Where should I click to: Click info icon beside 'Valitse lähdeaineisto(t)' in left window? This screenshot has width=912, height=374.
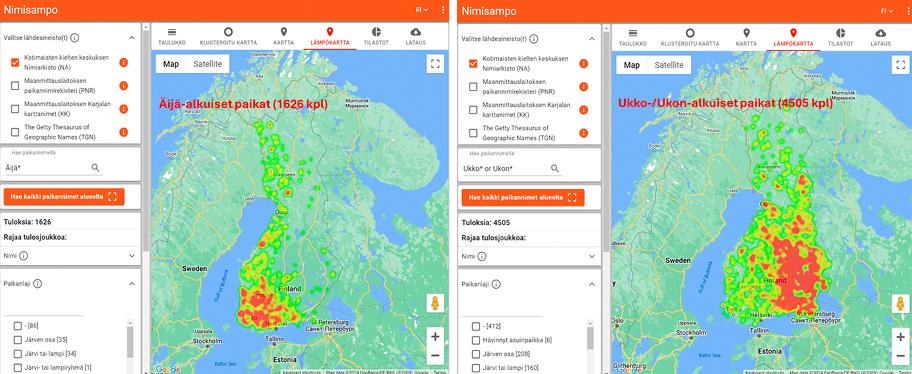pyautogui.click(x=75, y=38)
